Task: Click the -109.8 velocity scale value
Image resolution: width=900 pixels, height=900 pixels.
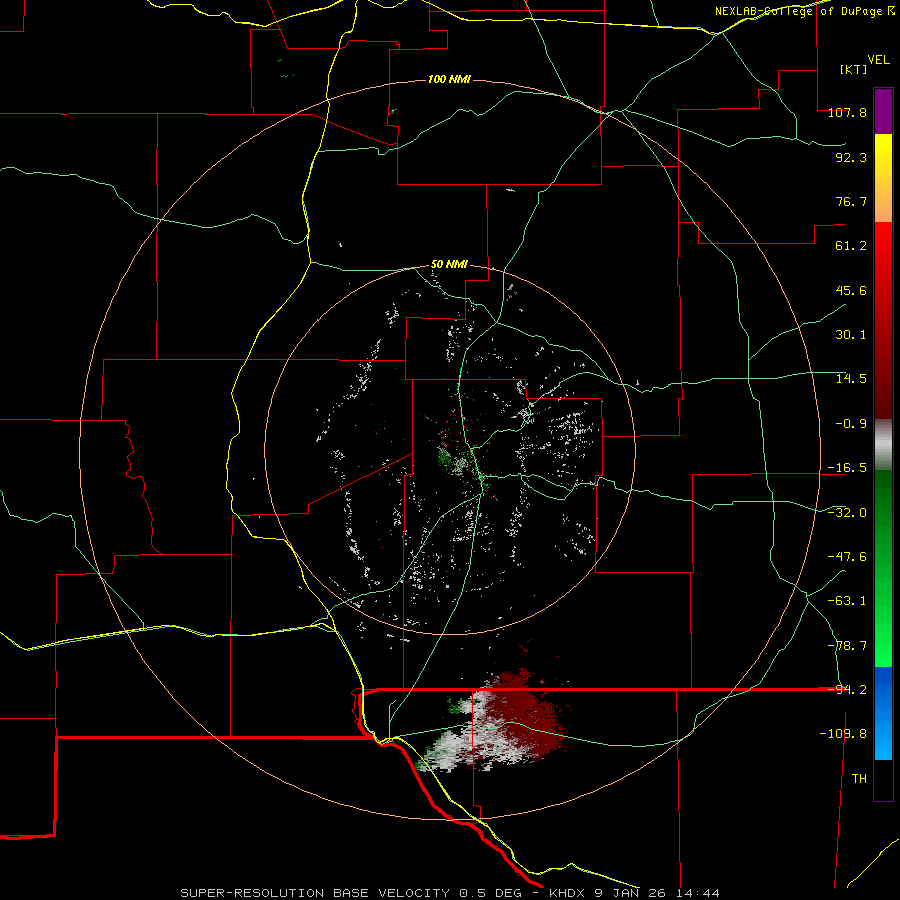Action: tap(843, 734)
